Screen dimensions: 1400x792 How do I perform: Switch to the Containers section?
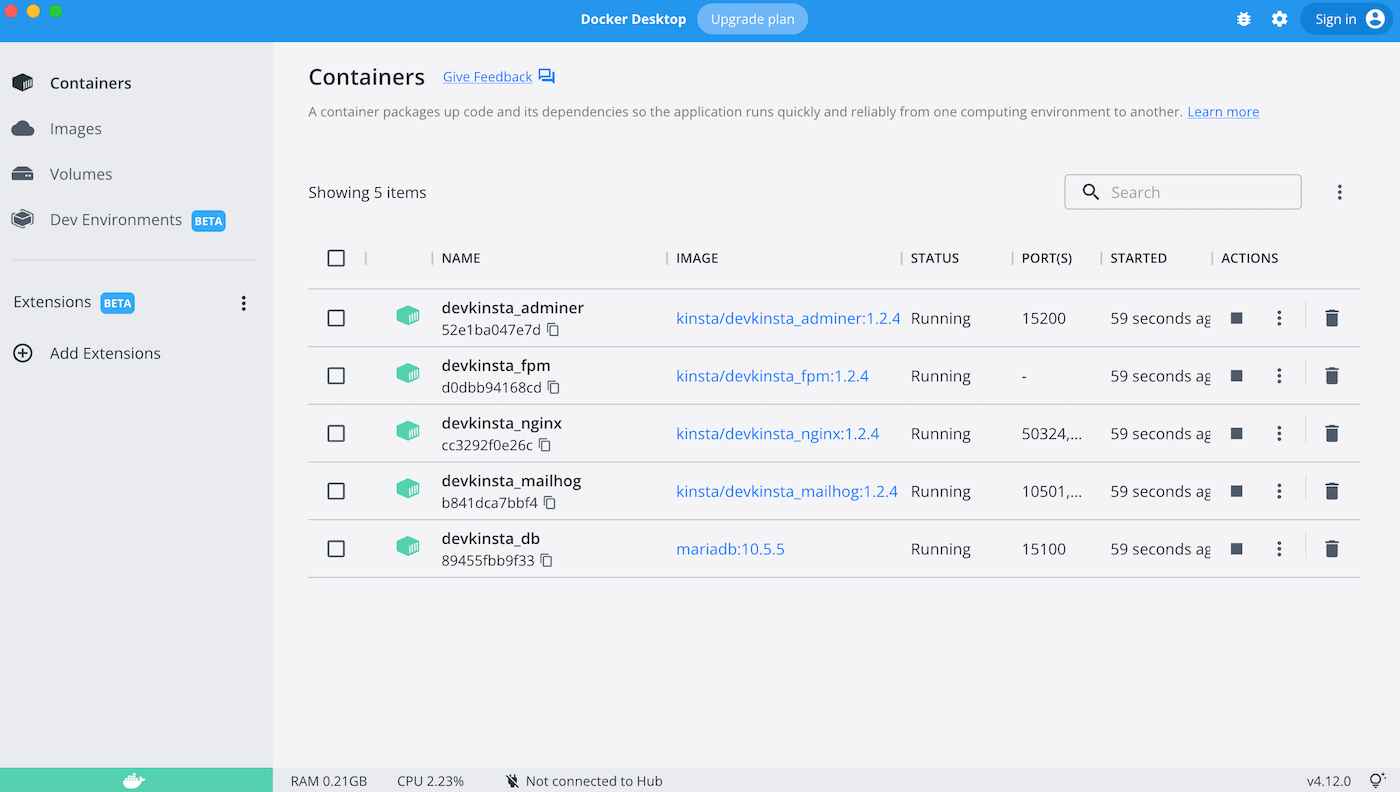[x=90, y=83]
